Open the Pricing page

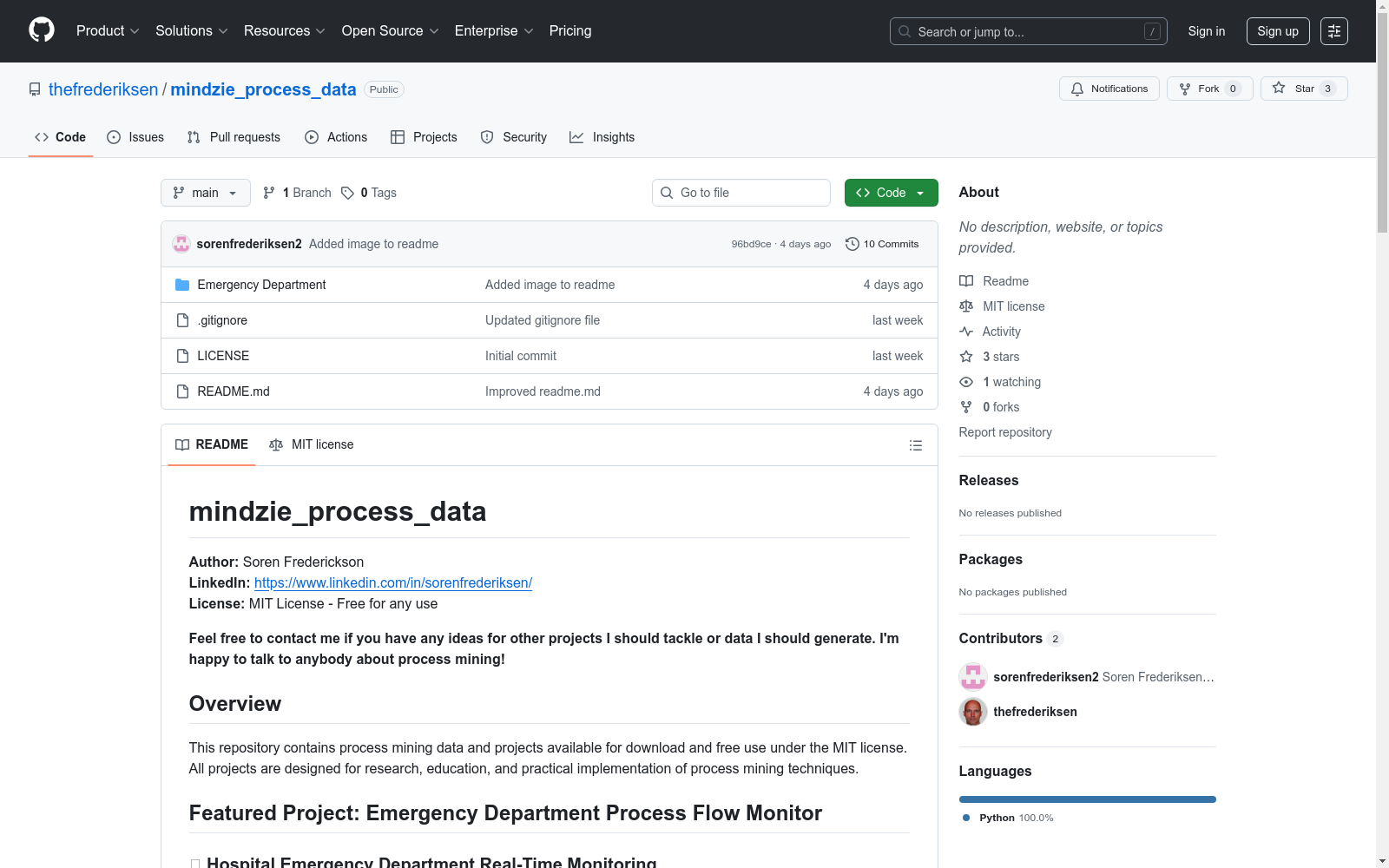click(570, 31)
